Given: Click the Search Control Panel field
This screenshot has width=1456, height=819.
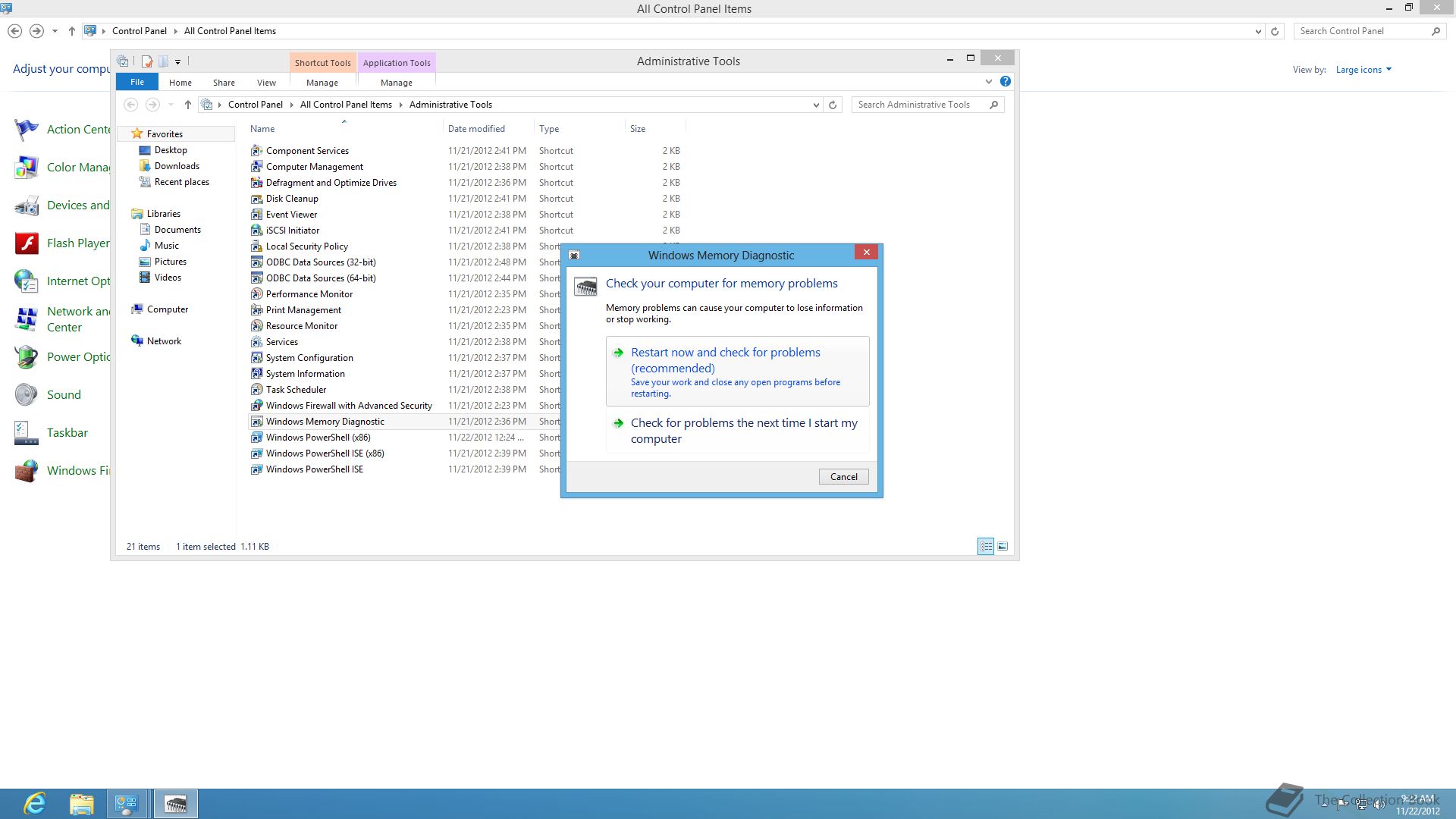Looking at the screenshot, I should [x=1369, y=31].
